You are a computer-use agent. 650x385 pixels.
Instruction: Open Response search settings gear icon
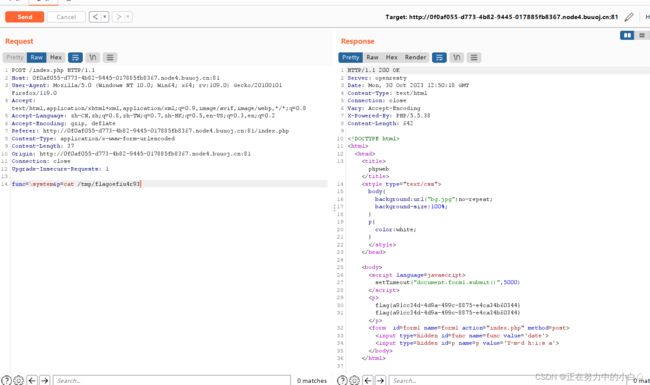(x=354, y=380)
